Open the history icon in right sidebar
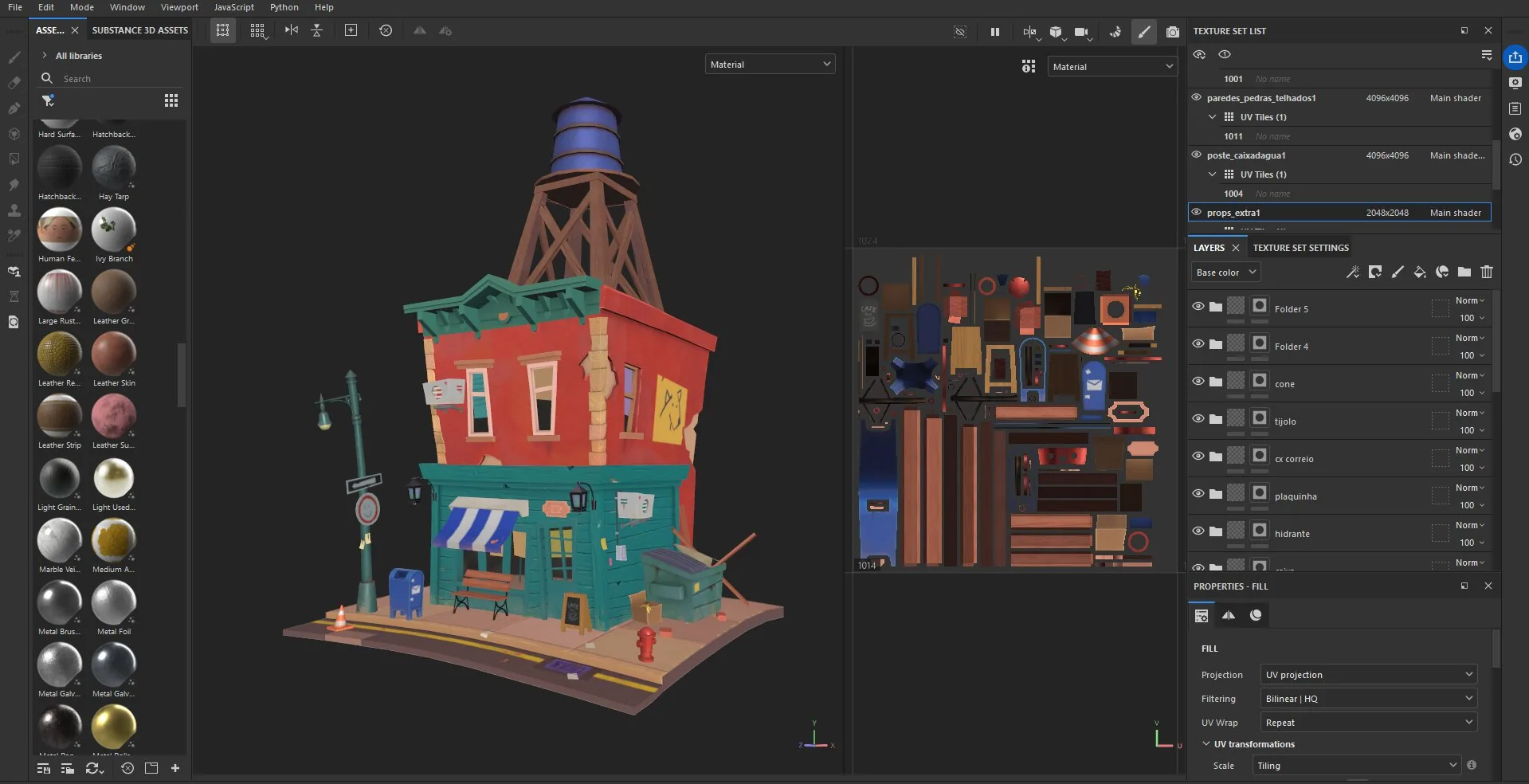Screen dimensions: 1529x784 1515,159
